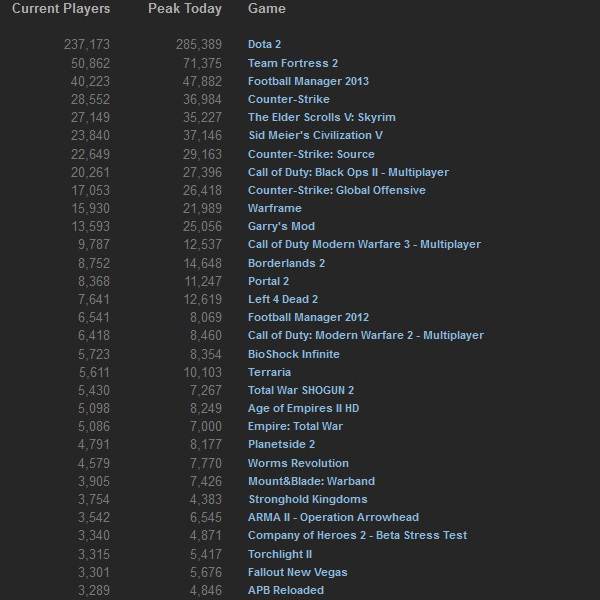Click Terraria peak today value 10,103

click(x=203, y=372)
